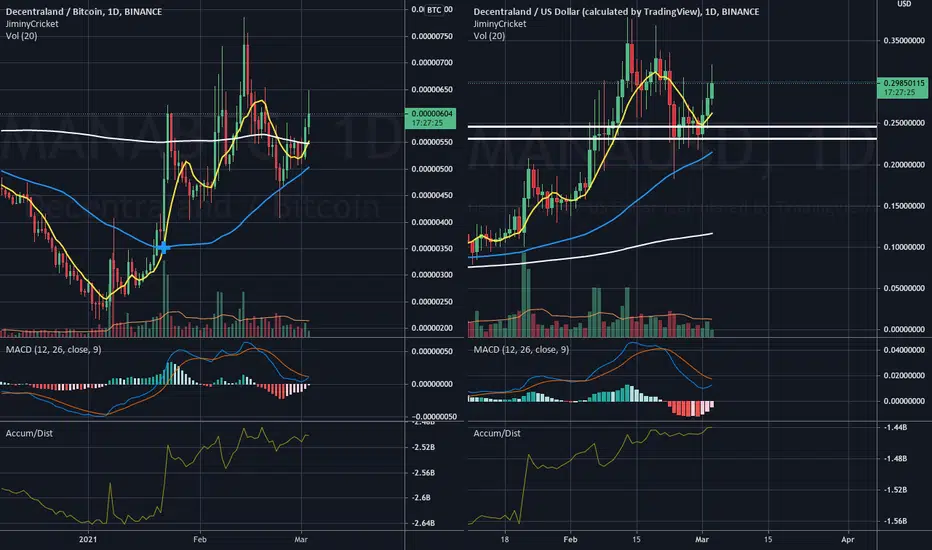The width and height of the screenshot is (932, 550).
Task: Click 0.00000400 on the BTC price axis
Action: 432,222
